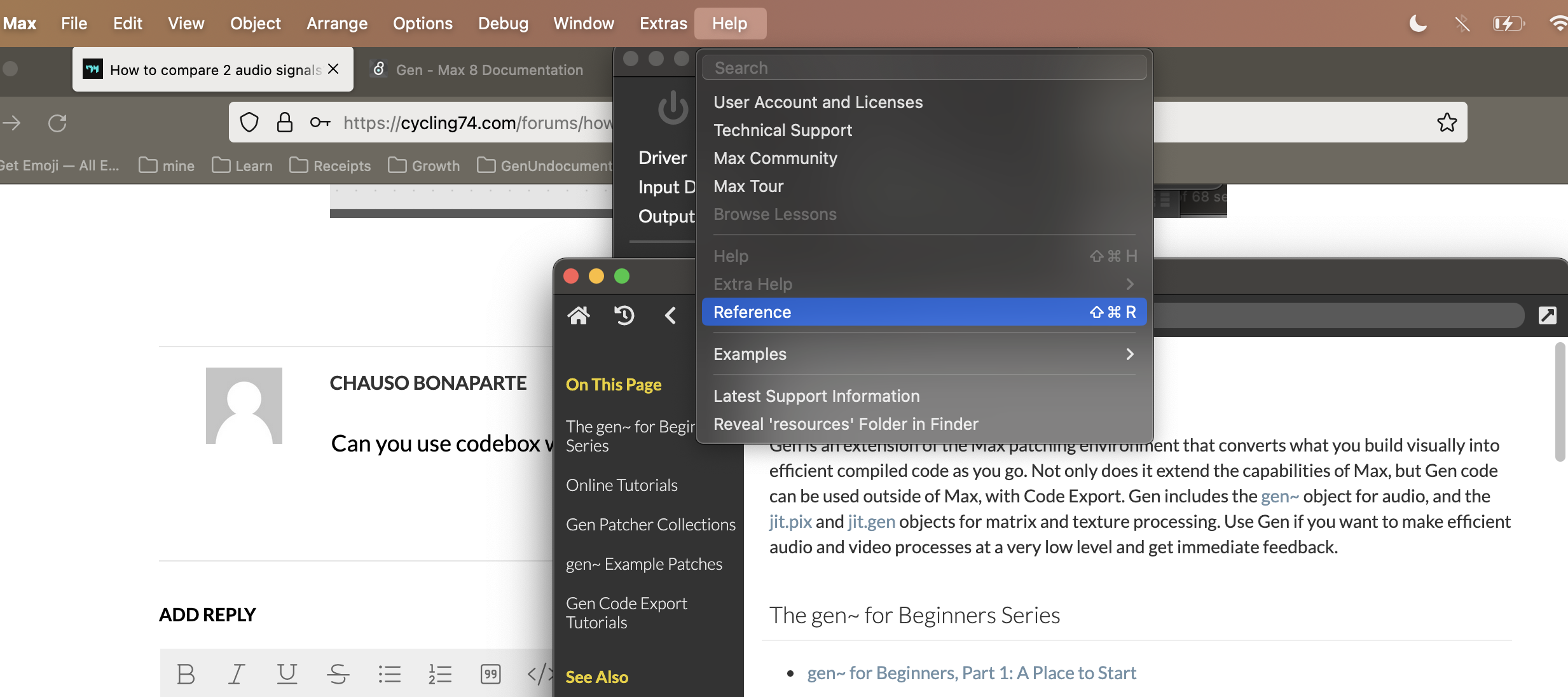The width and height of the screenshot is (1568, 697).
Task: Expand the Examples submenu
Action: tap(923, 354)
